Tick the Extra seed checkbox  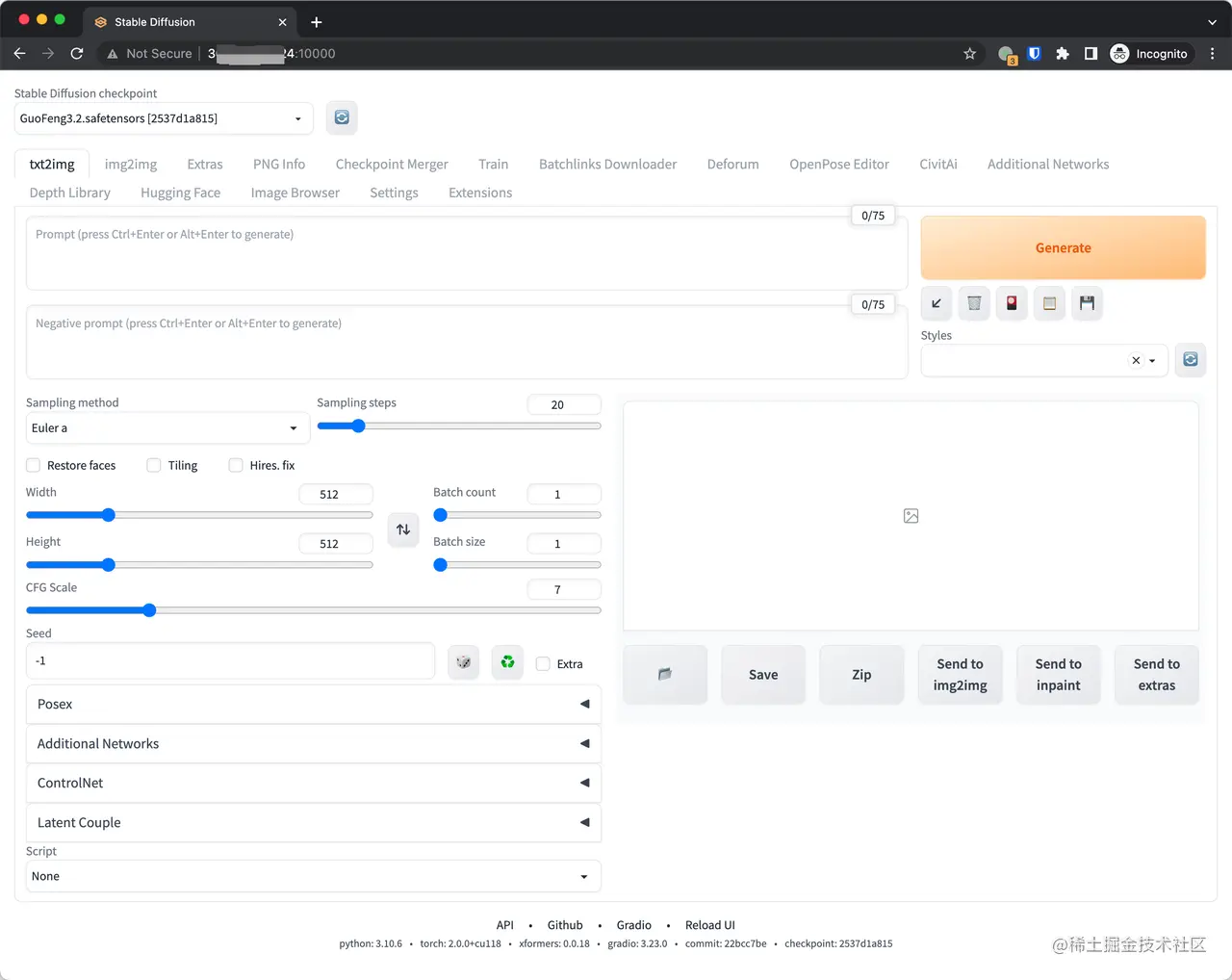pyautogui.click(x=543, y=663)
